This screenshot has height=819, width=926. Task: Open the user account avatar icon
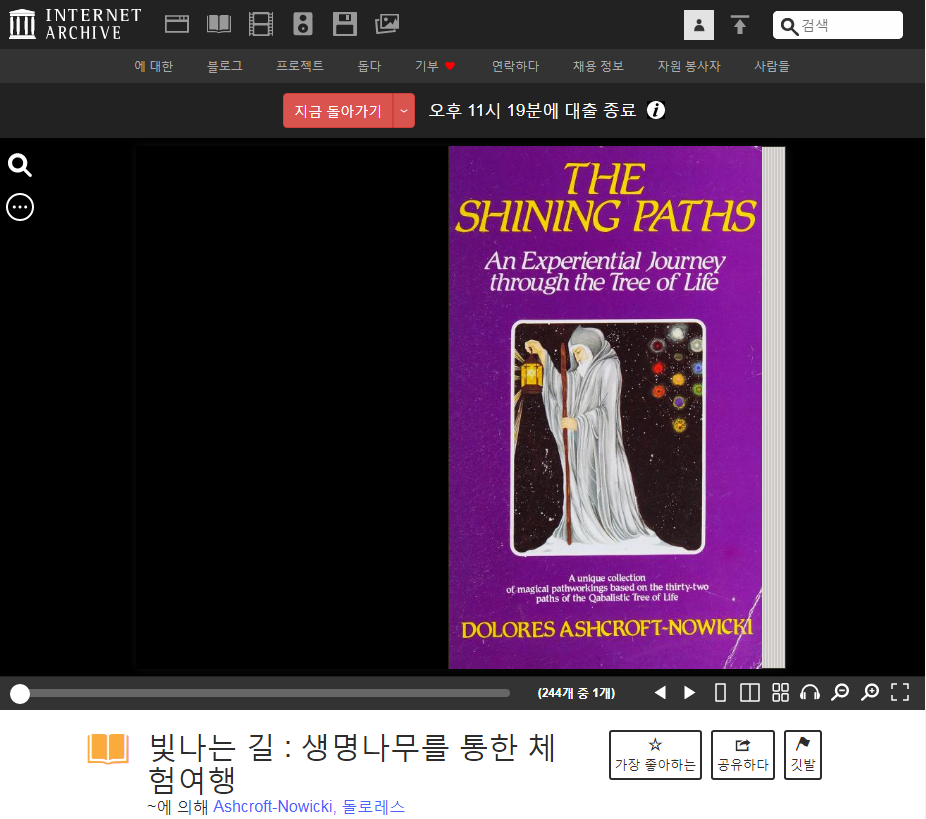pos(699,25)
